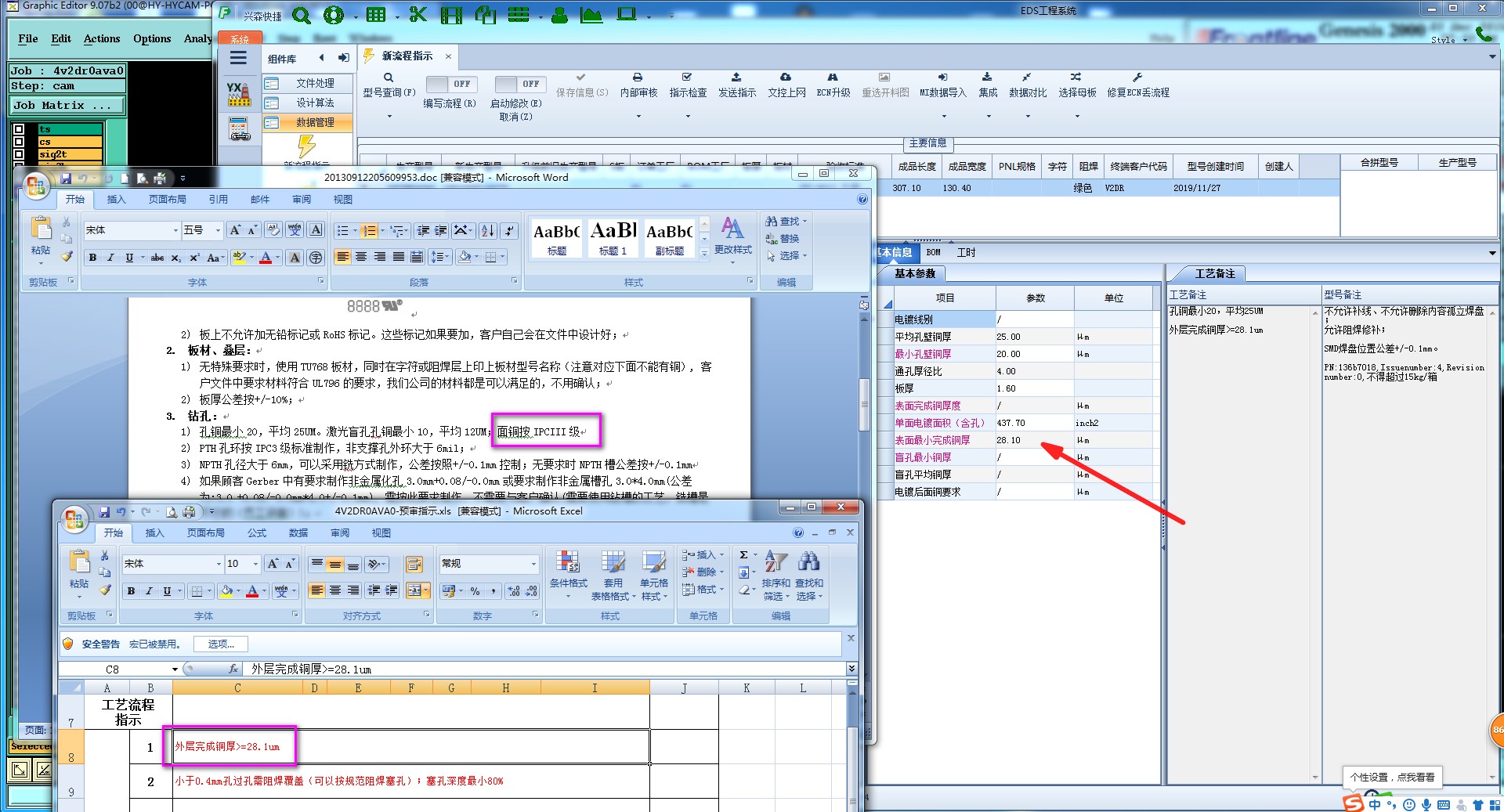Toggle checkbox beside the cs layer
The height and width of the screenshot is (812, 1504).
pyautogui.click(x=20, y=142)
